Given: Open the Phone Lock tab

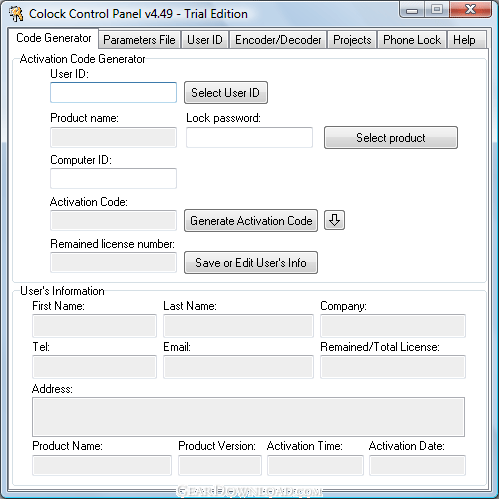Looking at the screenshot, I should click(x=412, y=40).
